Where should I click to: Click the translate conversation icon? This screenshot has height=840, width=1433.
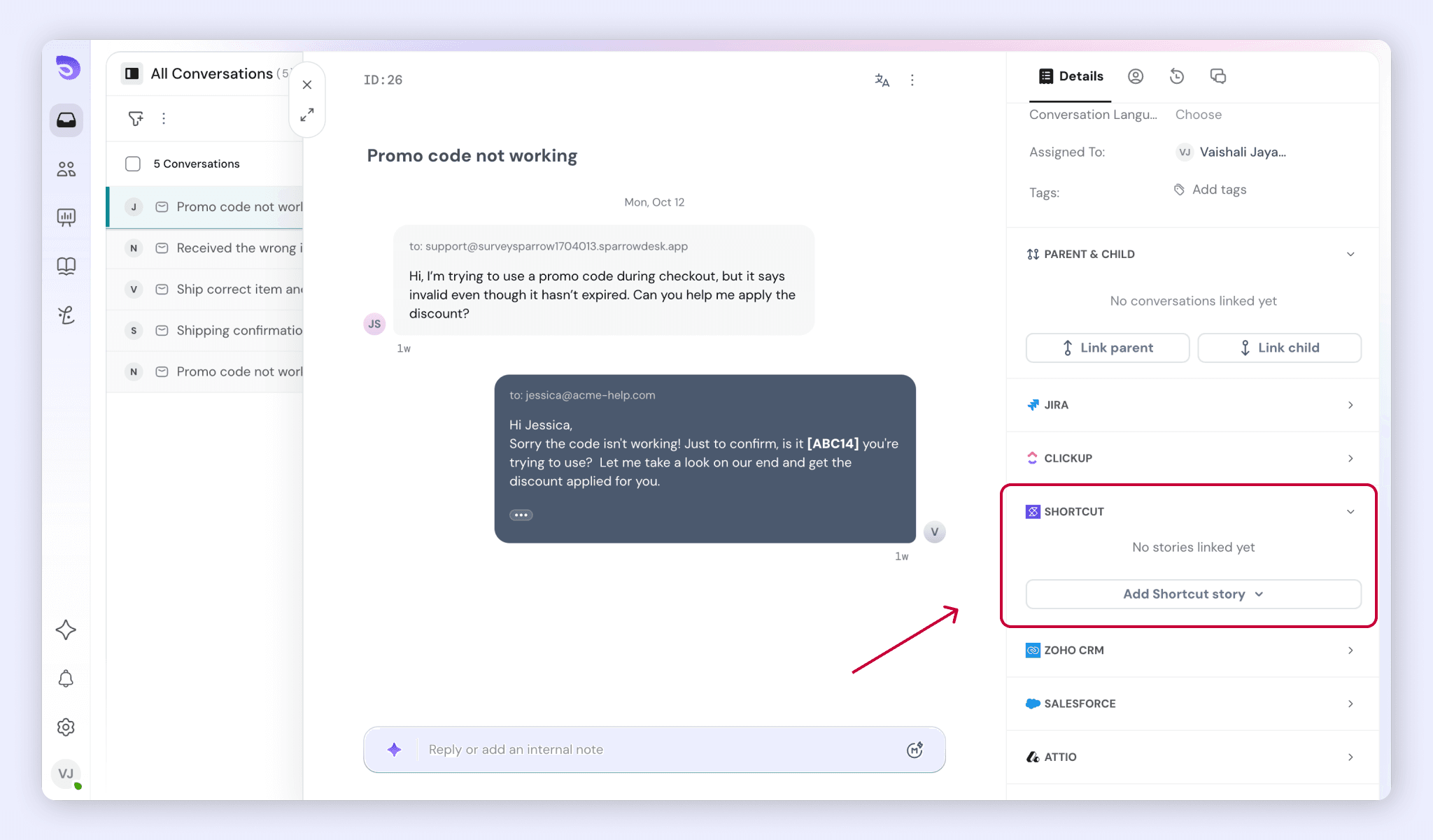click(x=882, y=80)
